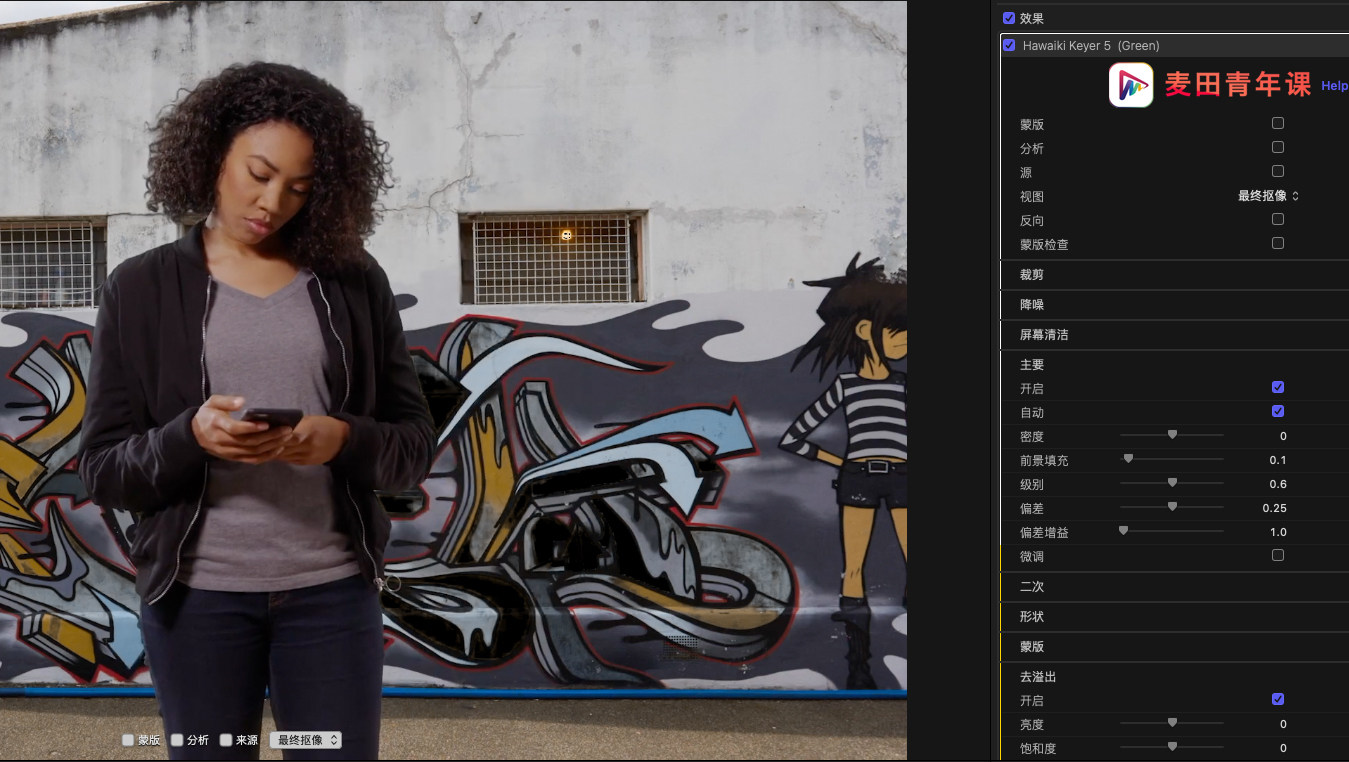Click the 蒙版检查 row label
This screenshot has width=1349, height=762.
[1044, 245]
